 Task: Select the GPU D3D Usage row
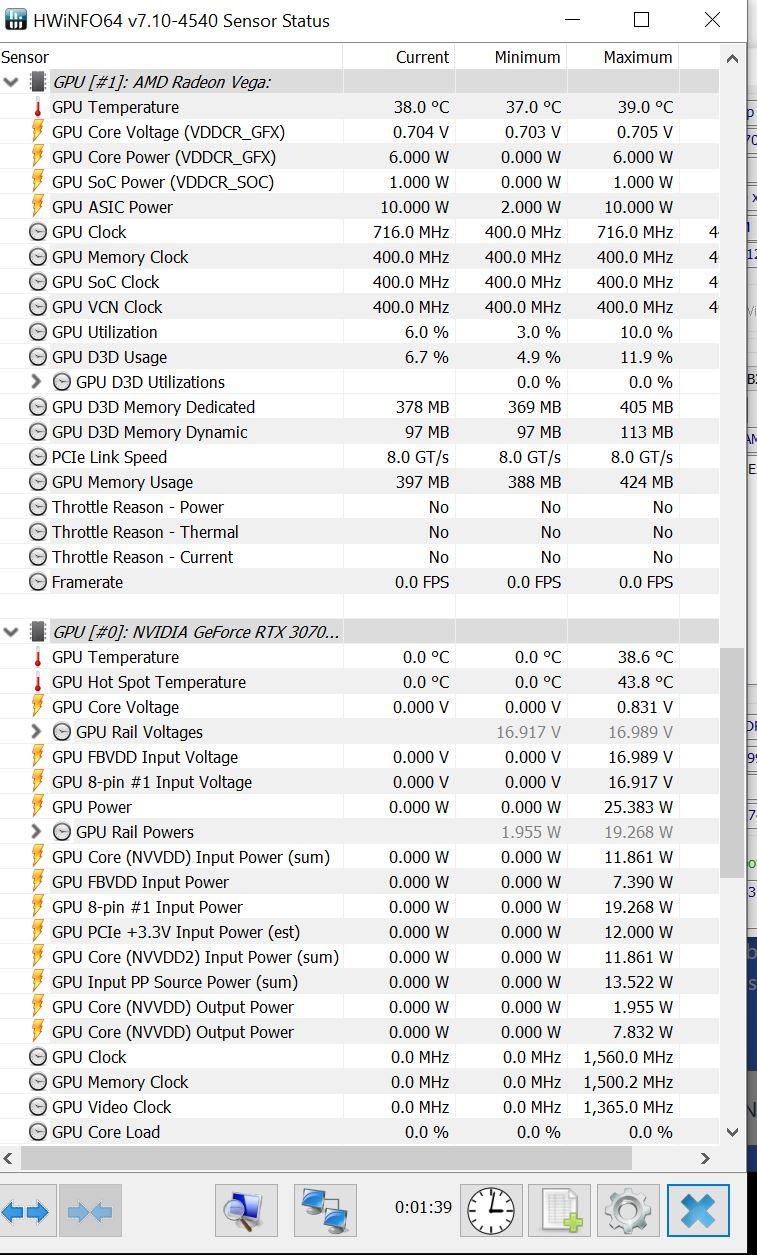click(x=359, y=357)
